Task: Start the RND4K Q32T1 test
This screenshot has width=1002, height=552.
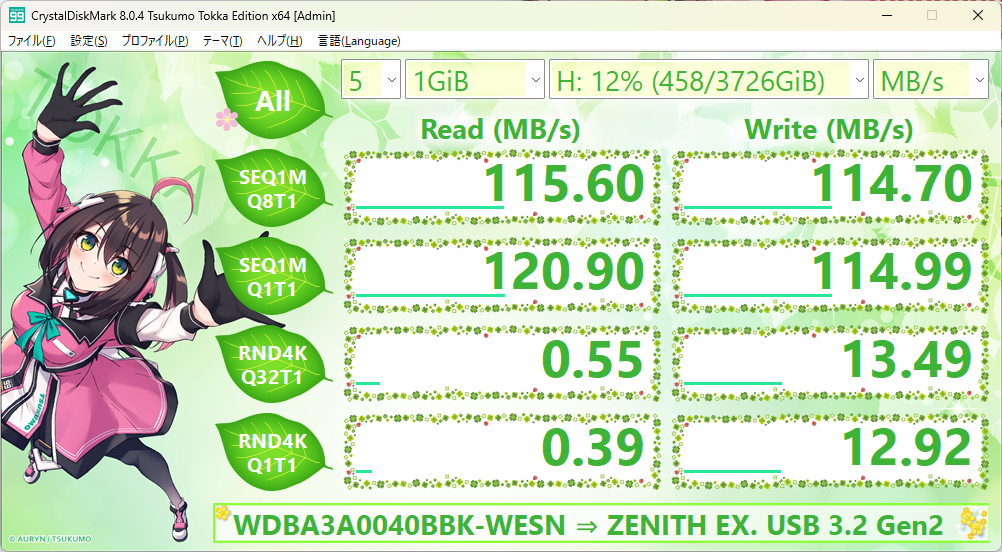Action: point(273,365)
